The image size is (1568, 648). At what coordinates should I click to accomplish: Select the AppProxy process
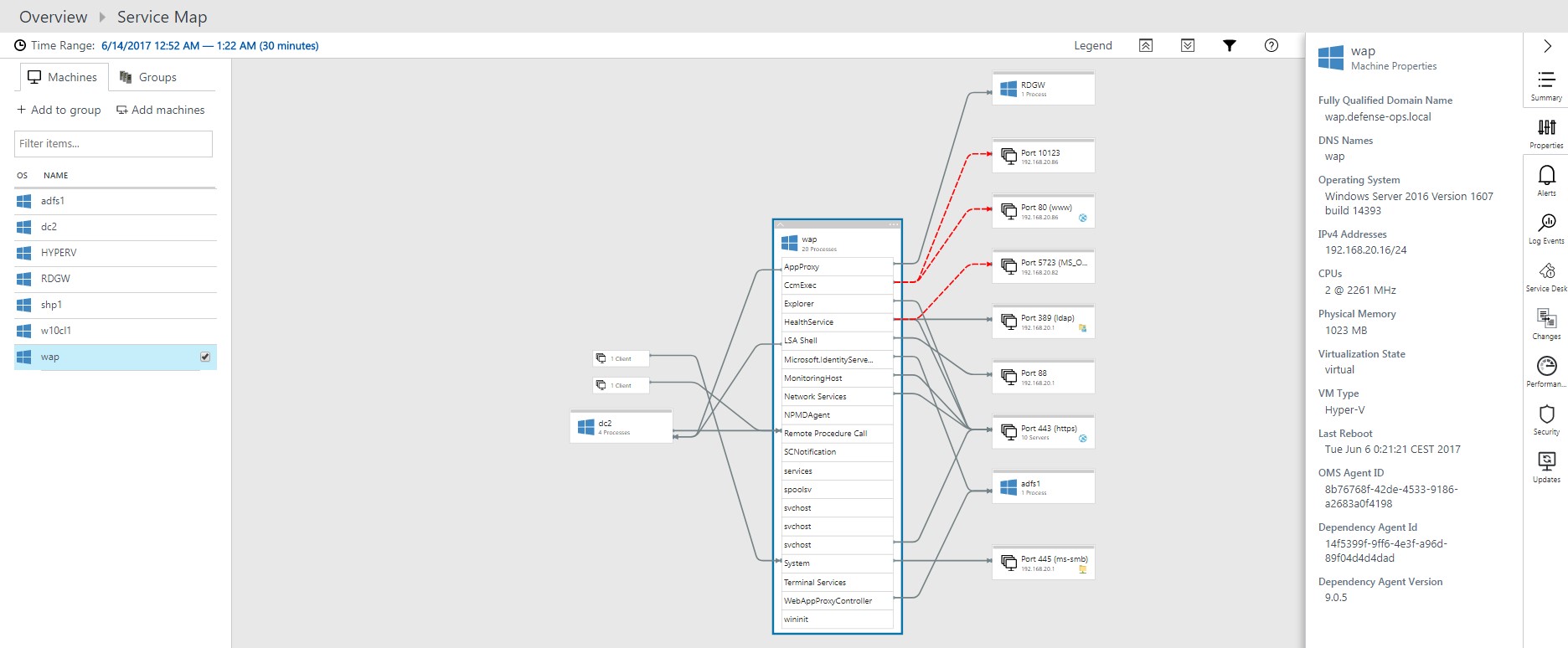click(x=837, y=267)
